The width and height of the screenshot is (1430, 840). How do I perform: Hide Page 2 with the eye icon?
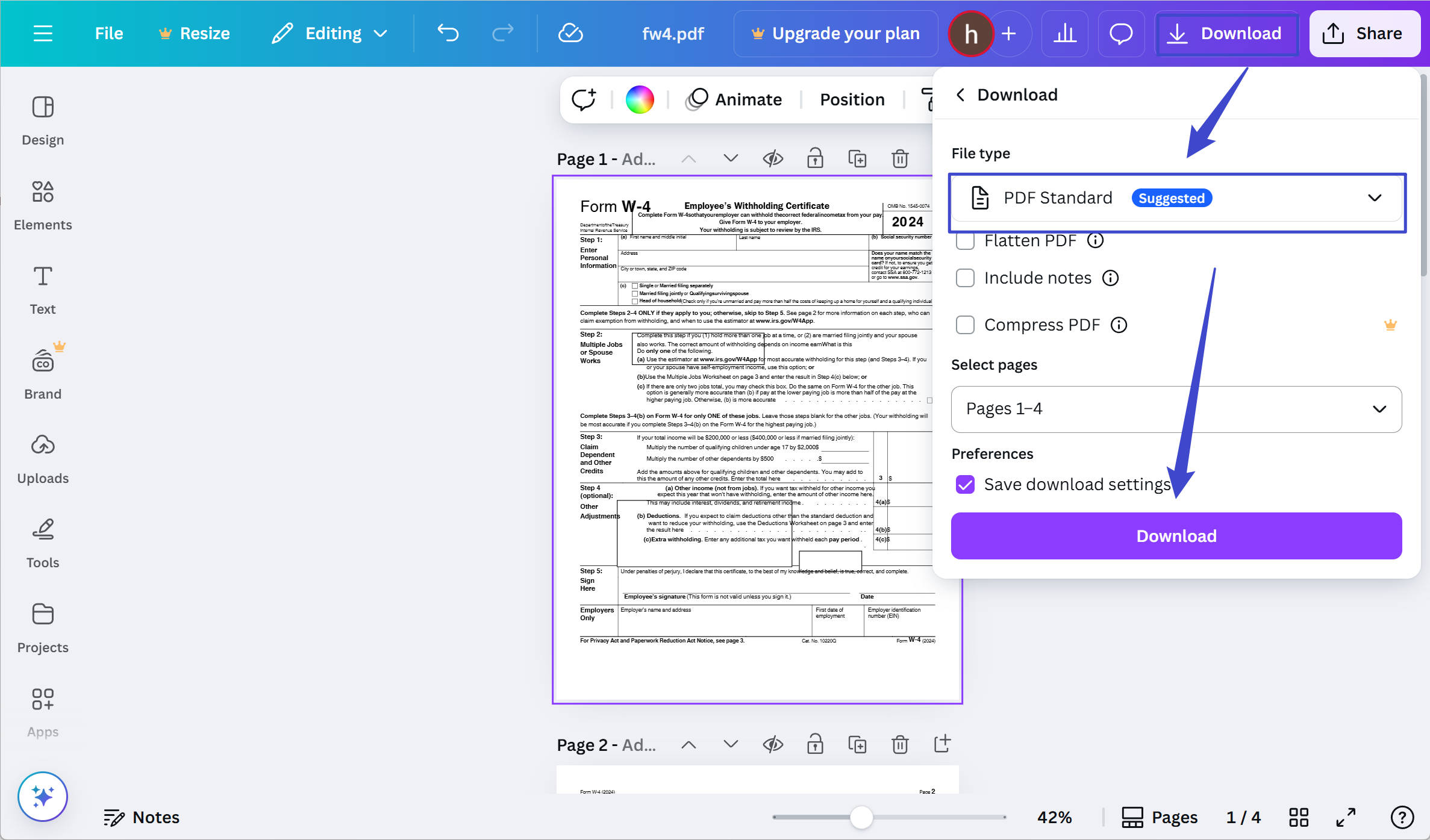coord(773,745)
